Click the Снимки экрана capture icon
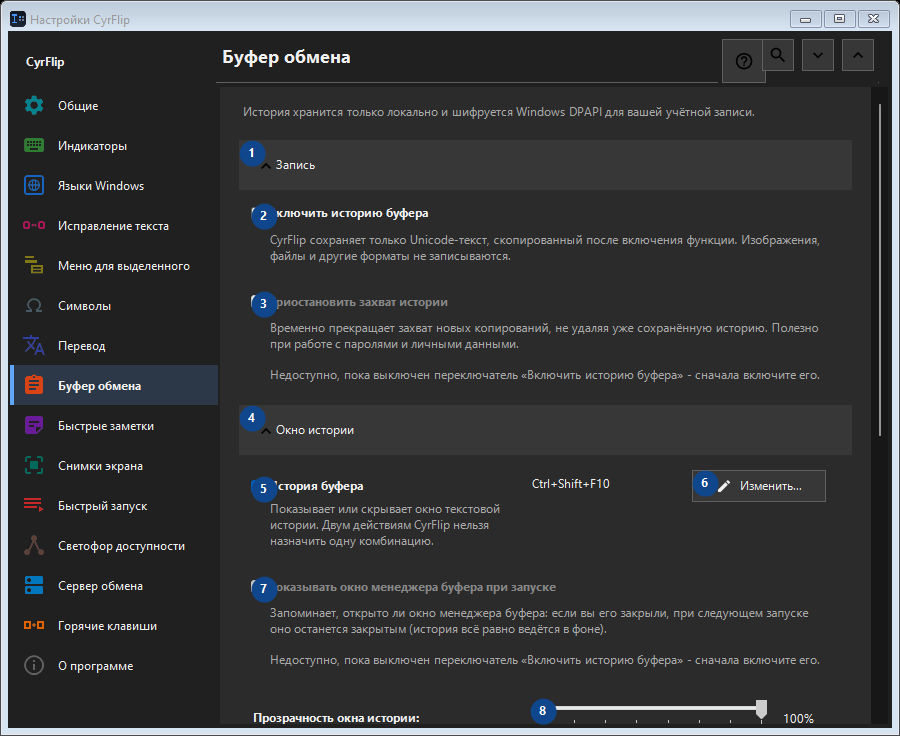 [34, 466]
